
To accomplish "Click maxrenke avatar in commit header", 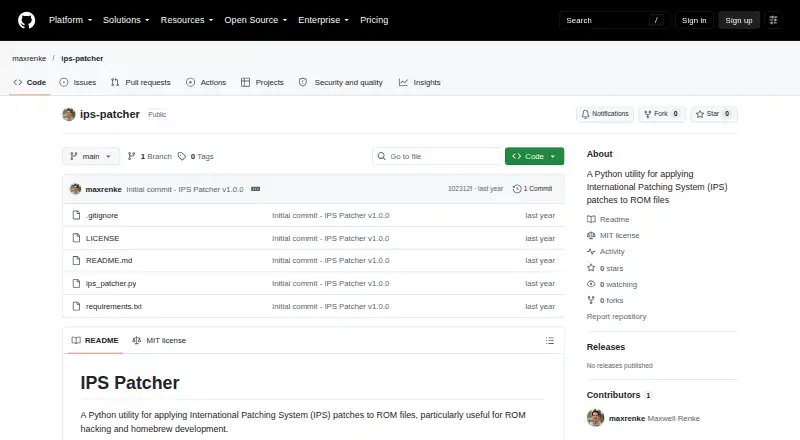I will click(76, 189).
